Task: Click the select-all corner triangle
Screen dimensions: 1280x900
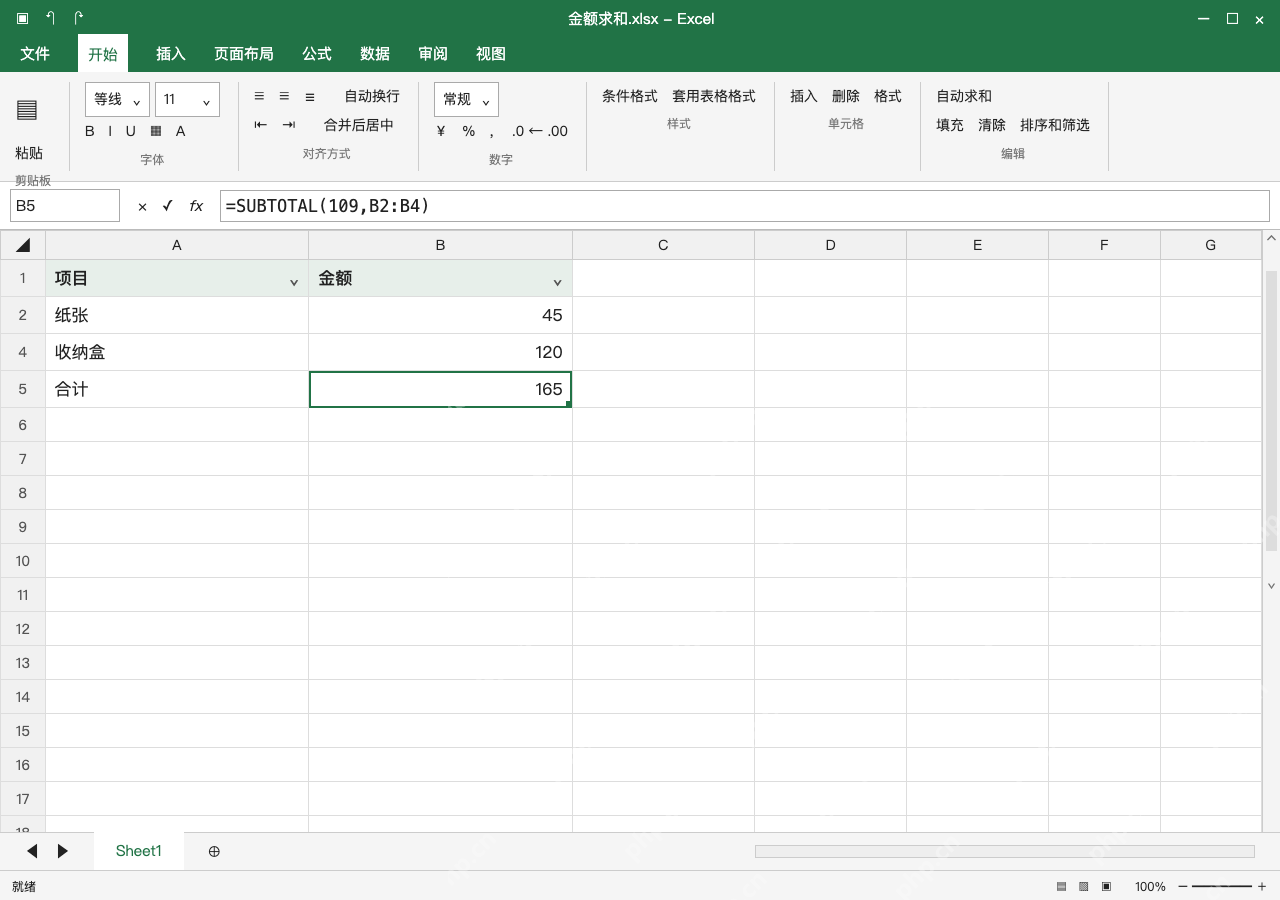Action: [x=23, y=245]
